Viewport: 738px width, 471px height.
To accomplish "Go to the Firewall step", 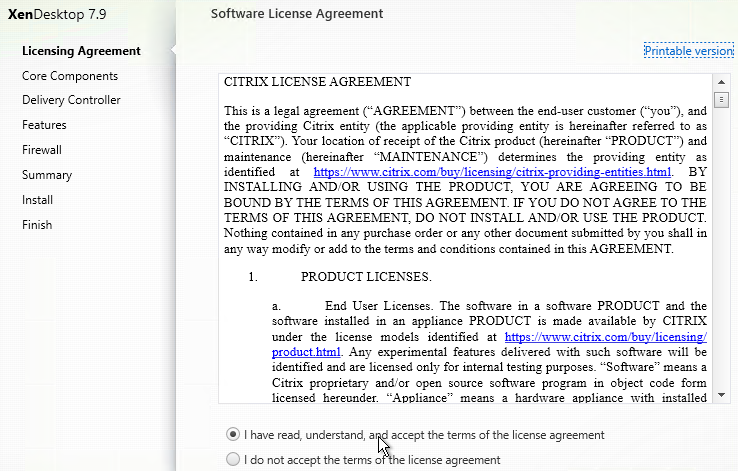I will point(41,150).
